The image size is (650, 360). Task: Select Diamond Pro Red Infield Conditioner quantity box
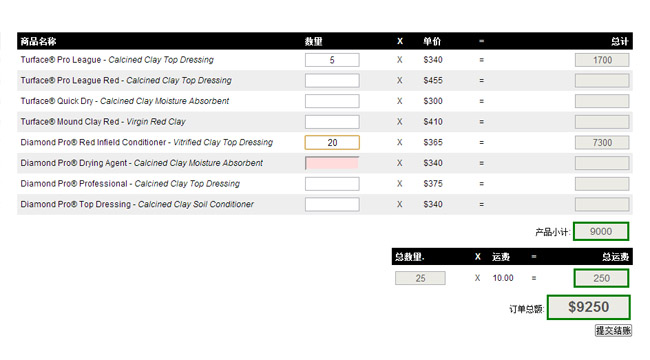click(332, 142)
